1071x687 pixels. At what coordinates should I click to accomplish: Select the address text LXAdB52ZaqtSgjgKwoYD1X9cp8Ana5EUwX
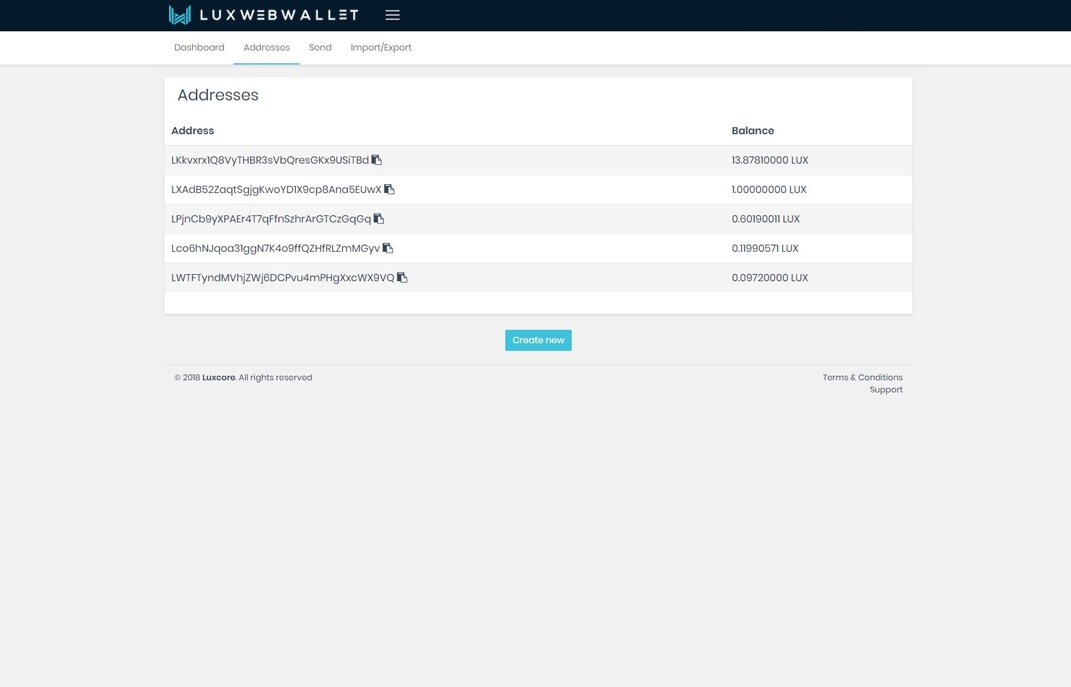click(x=276, y=189)
